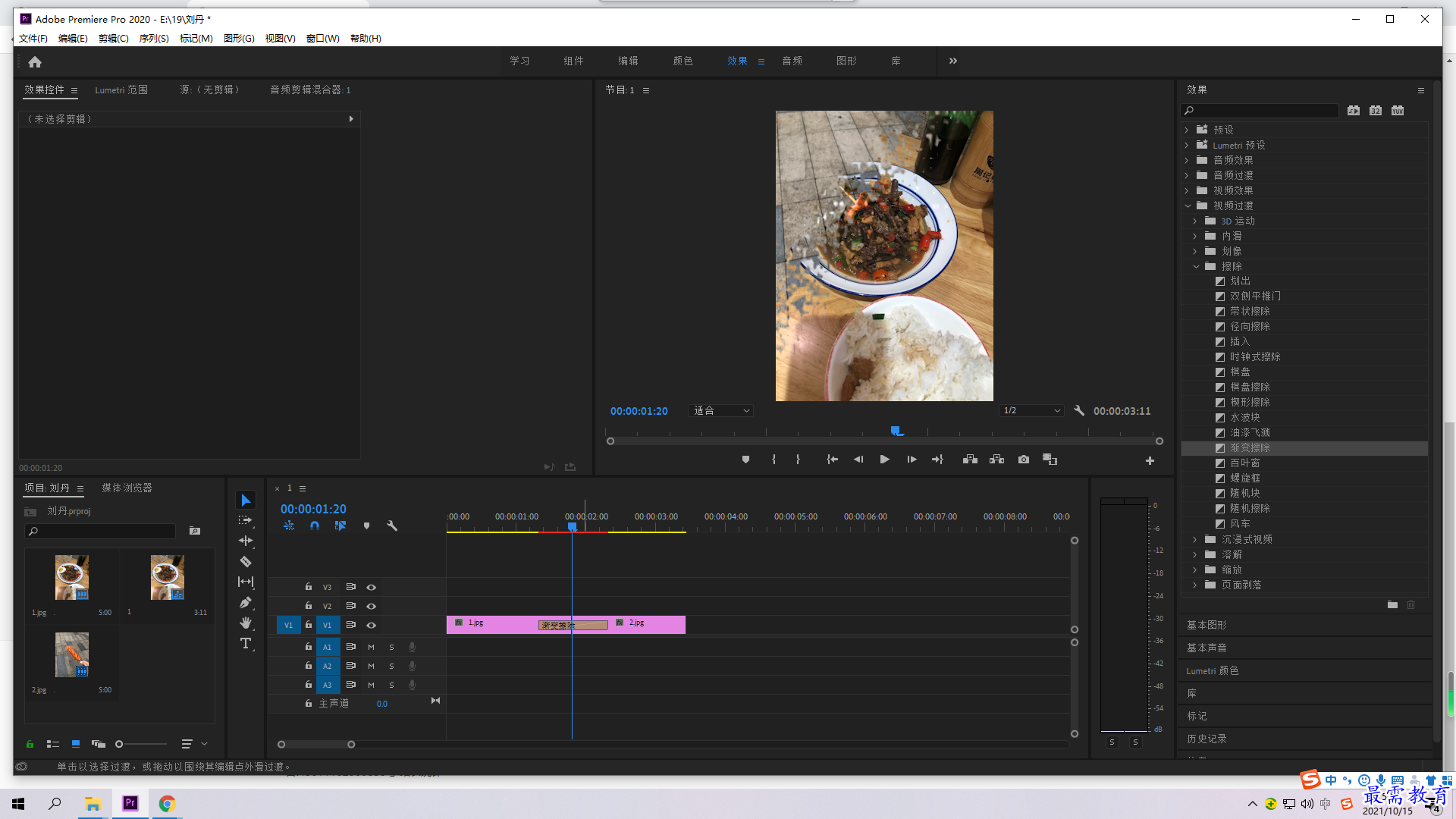Go to In point
The image size is (1456, 819).
832,460
